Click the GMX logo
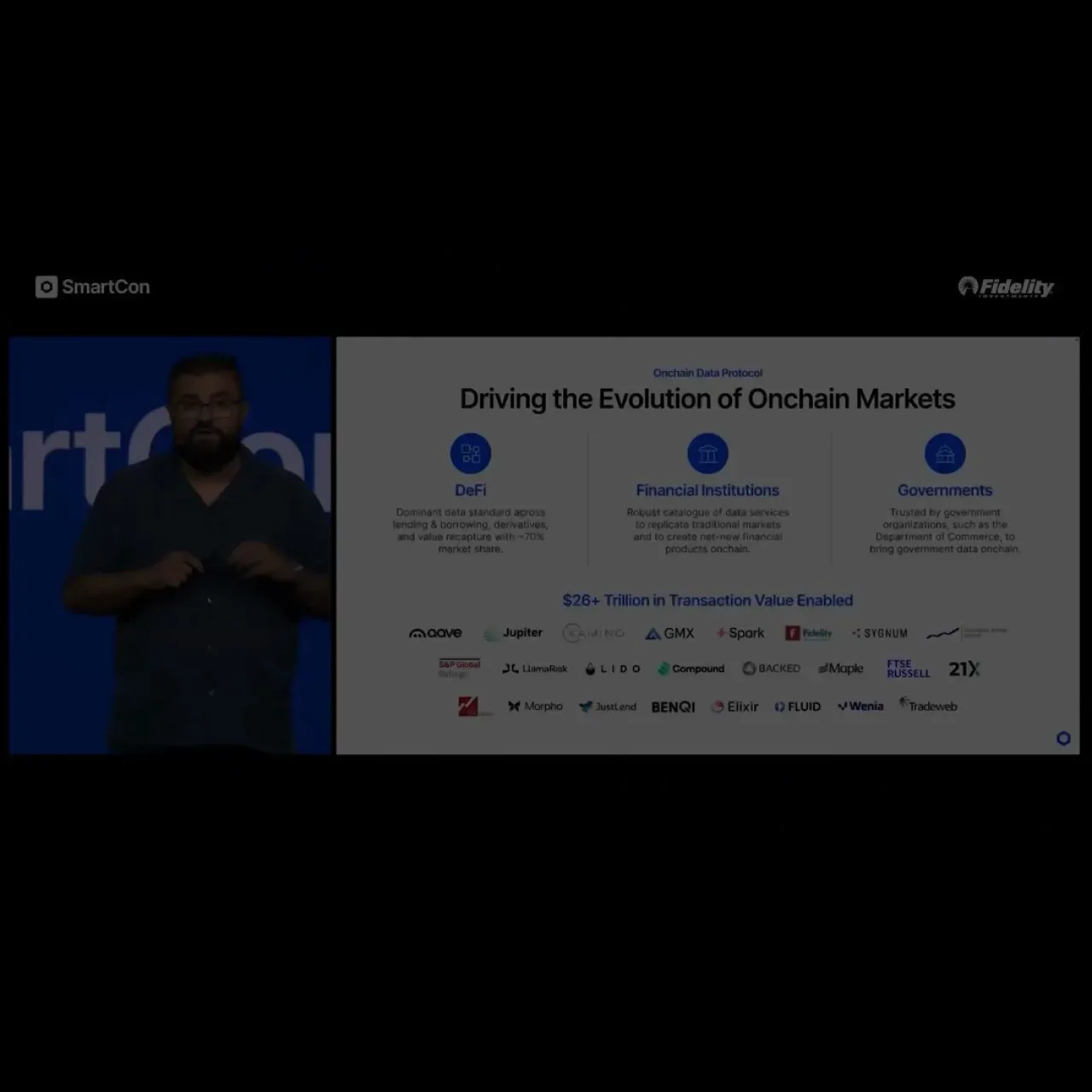Viewport: 1092px width, 1092px height. (670, 633)
